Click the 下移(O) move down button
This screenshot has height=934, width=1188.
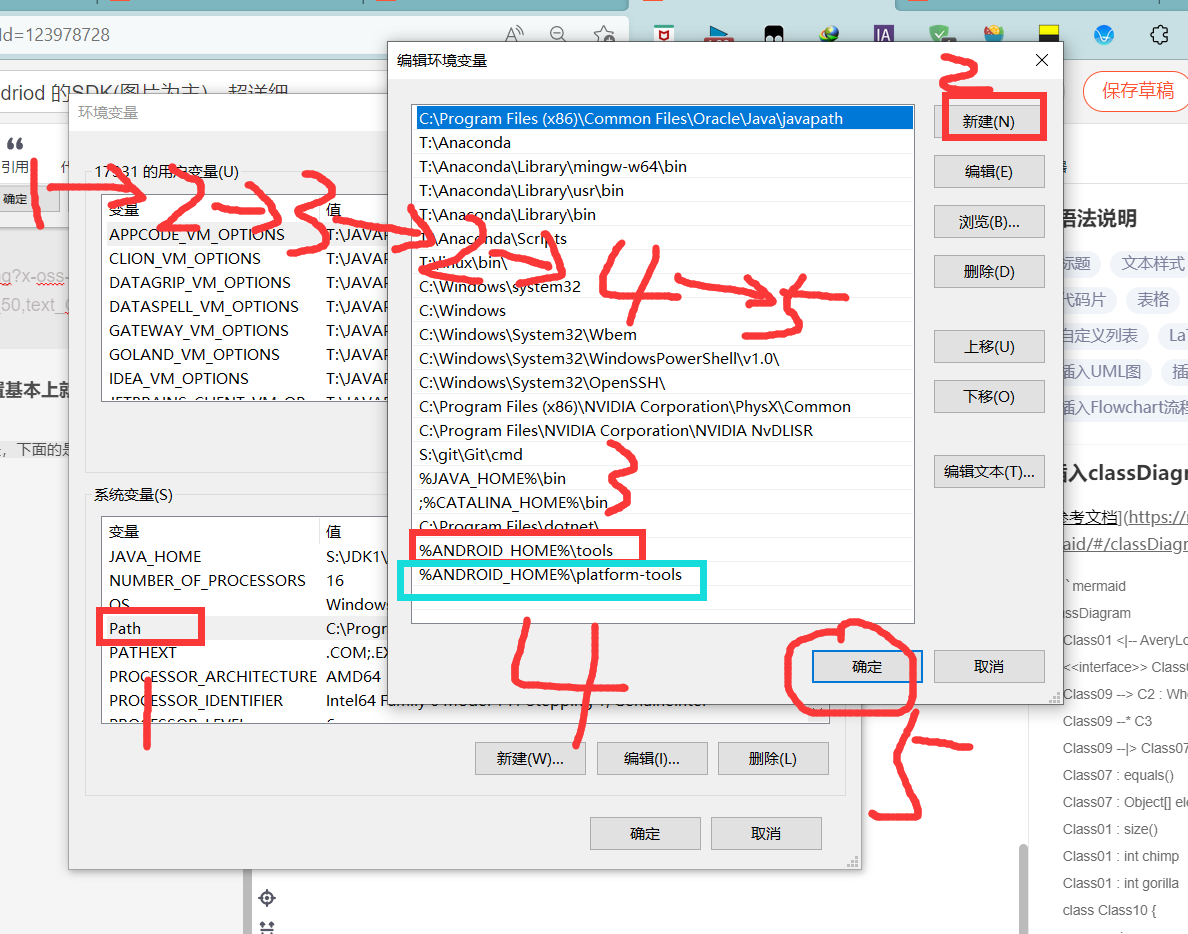989,396
